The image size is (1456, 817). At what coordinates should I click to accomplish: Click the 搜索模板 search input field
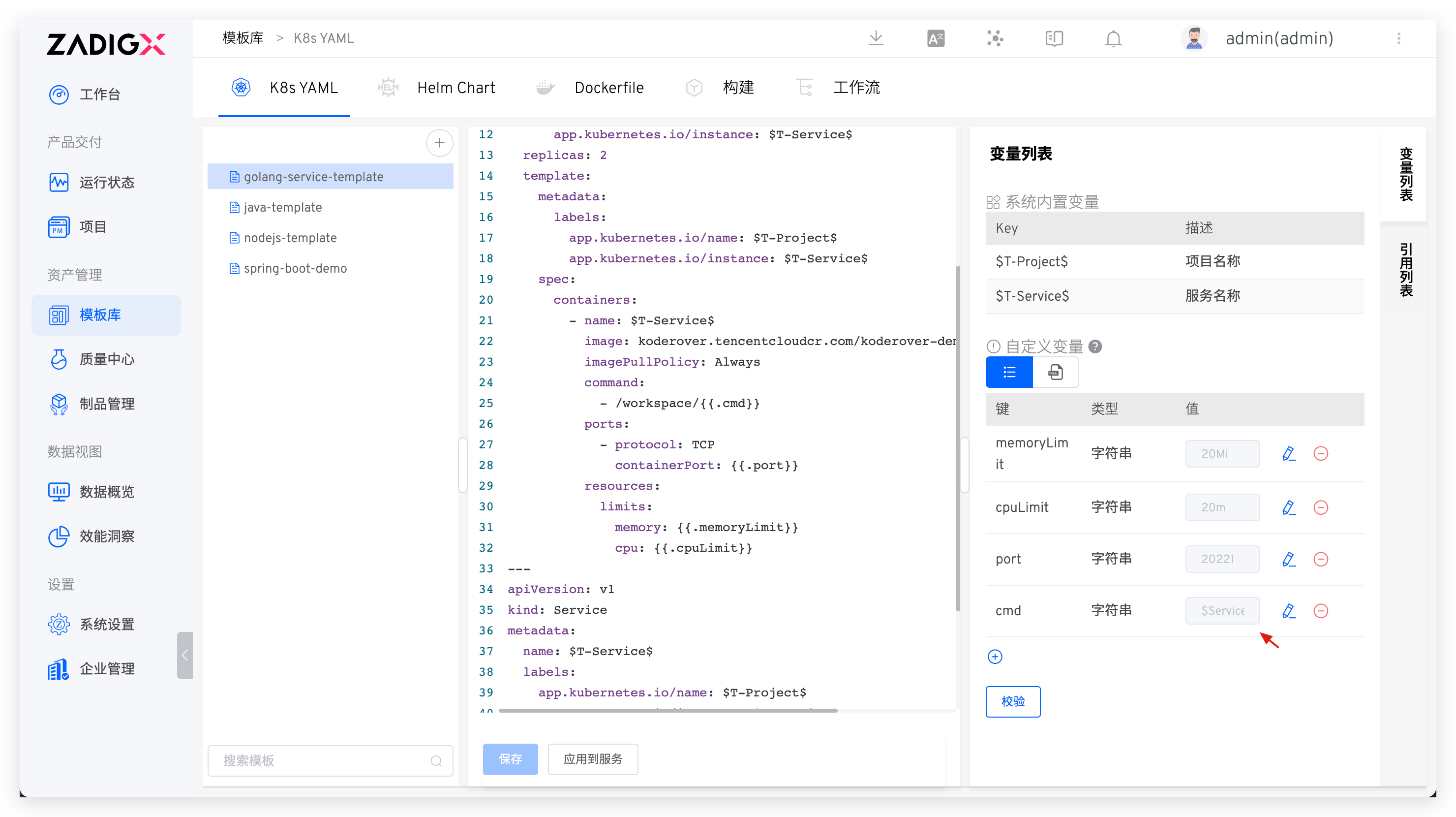coord(330,760)
